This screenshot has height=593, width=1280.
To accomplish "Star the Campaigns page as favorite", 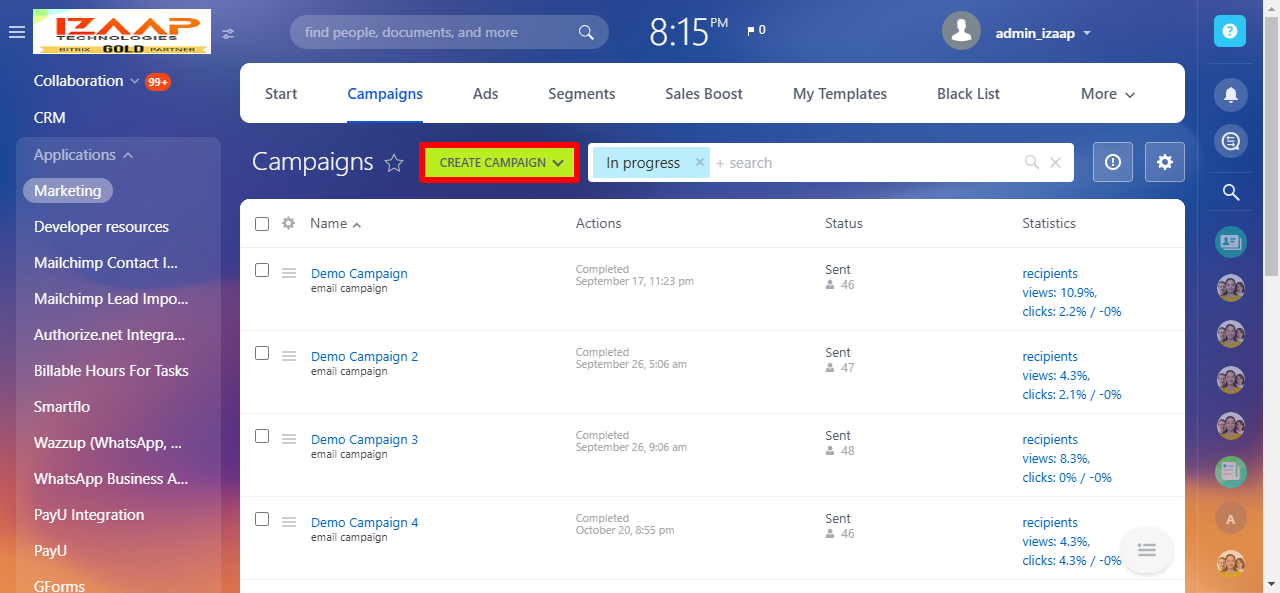I will [395, 163].
